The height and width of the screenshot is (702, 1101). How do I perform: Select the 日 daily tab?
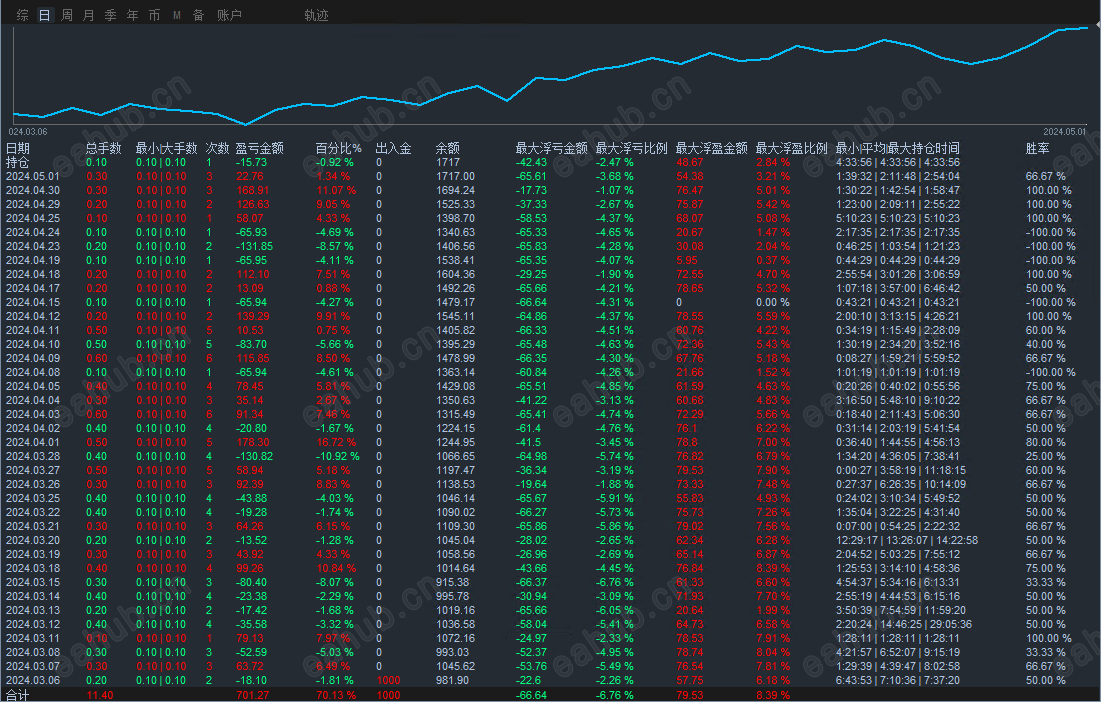coord(44,15)
